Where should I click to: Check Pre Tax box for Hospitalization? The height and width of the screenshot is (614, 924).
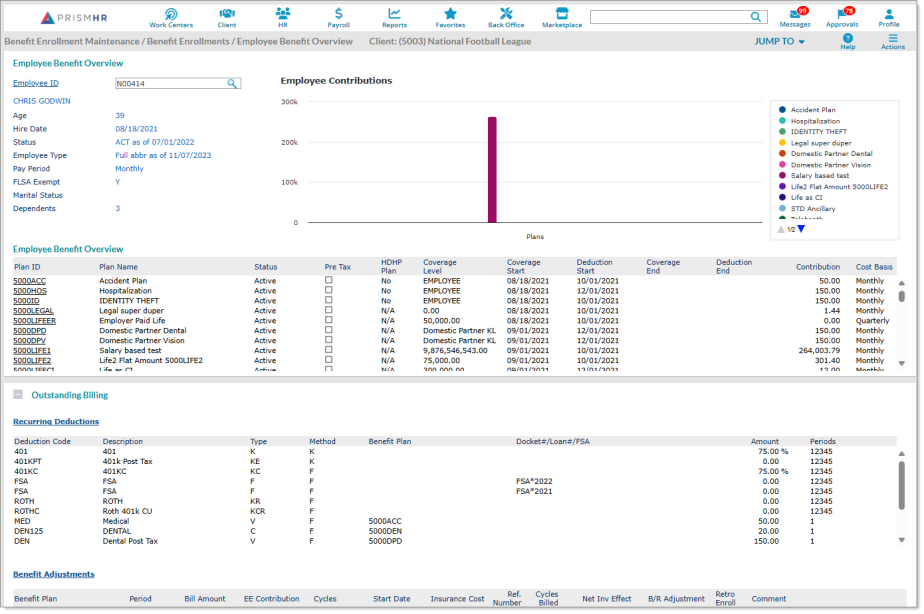pyautogui.click(x=328, y=291)
